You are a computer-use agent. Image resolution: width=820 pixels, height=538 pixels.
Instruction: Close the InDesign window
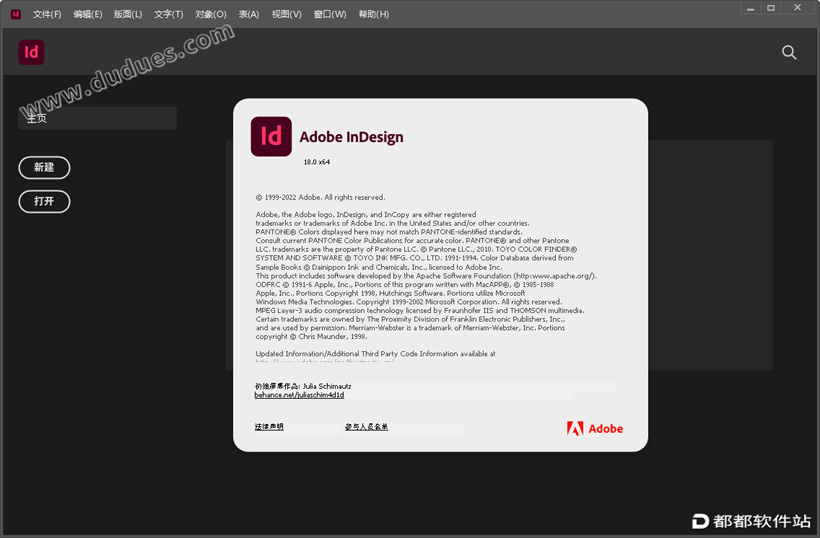point(798,7)
